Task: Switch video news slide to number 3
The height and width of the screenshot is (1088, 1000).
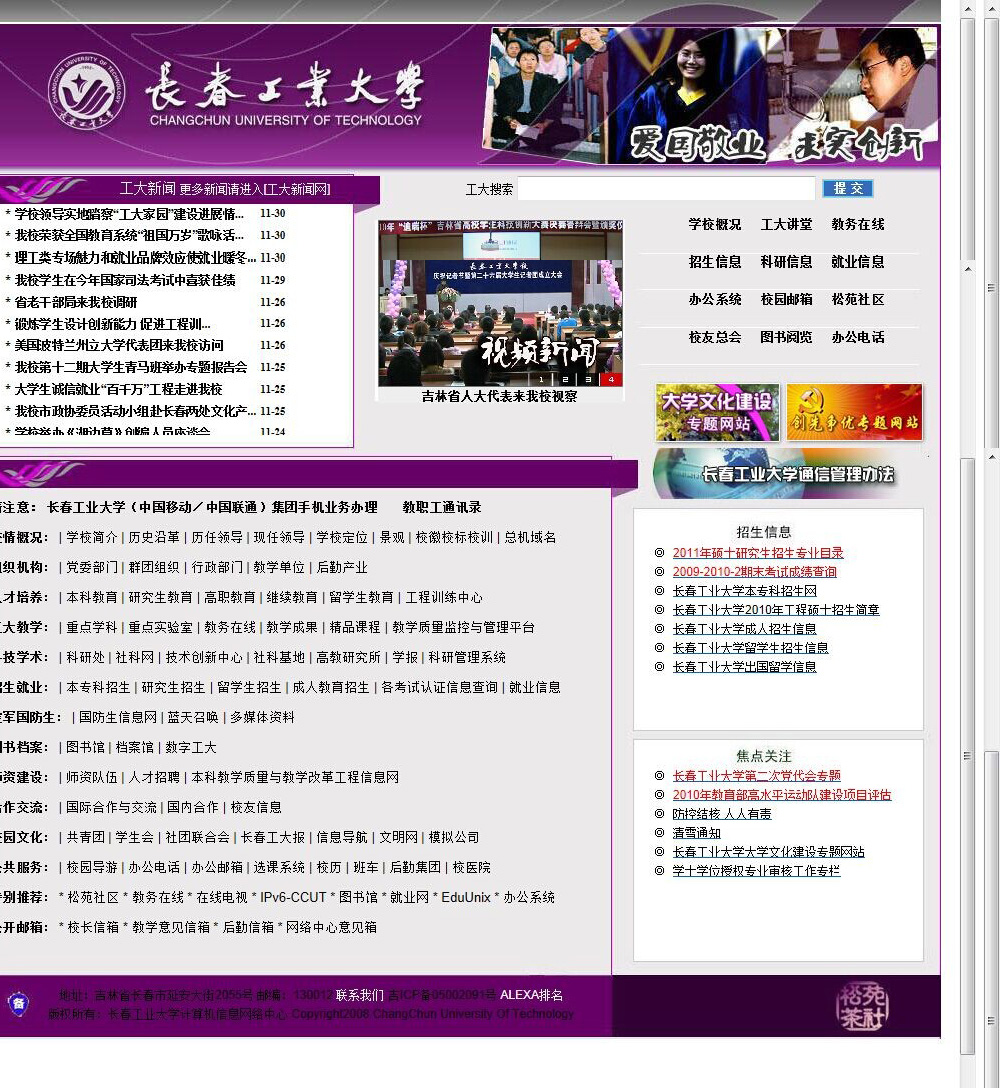Action: [x=588, y=380]
